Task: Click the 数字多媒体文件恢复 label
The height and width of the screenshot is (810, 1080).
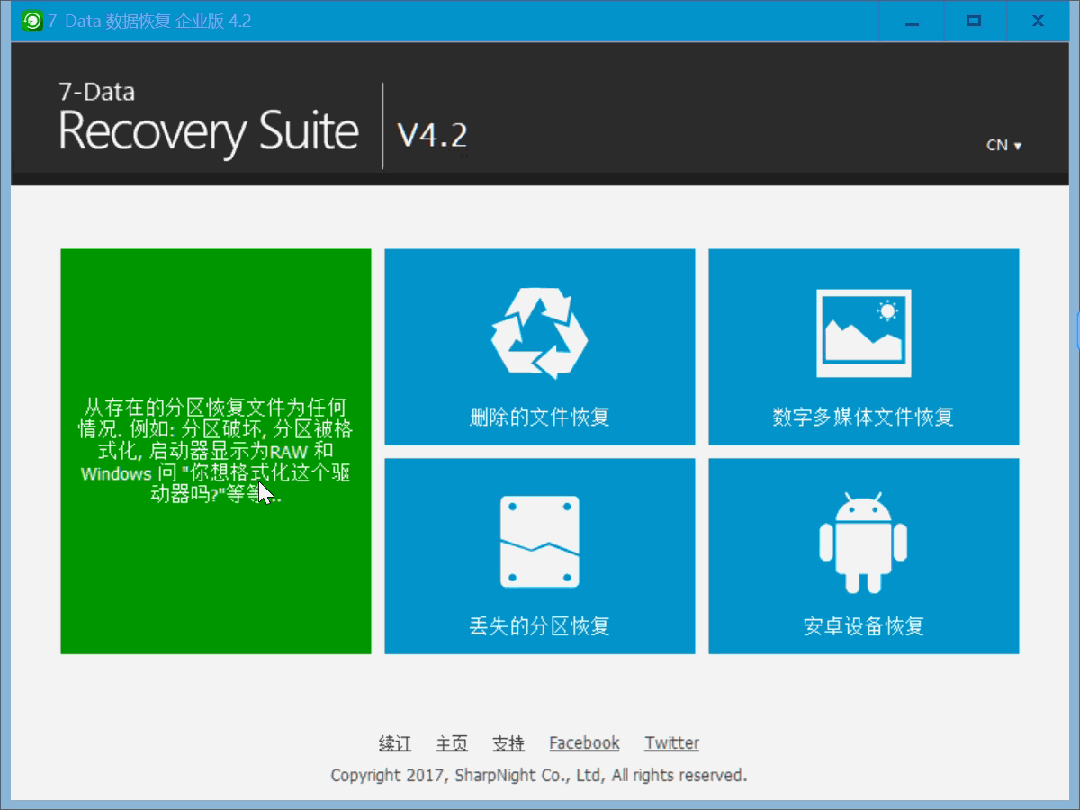Action: click(x=863, y=417)
